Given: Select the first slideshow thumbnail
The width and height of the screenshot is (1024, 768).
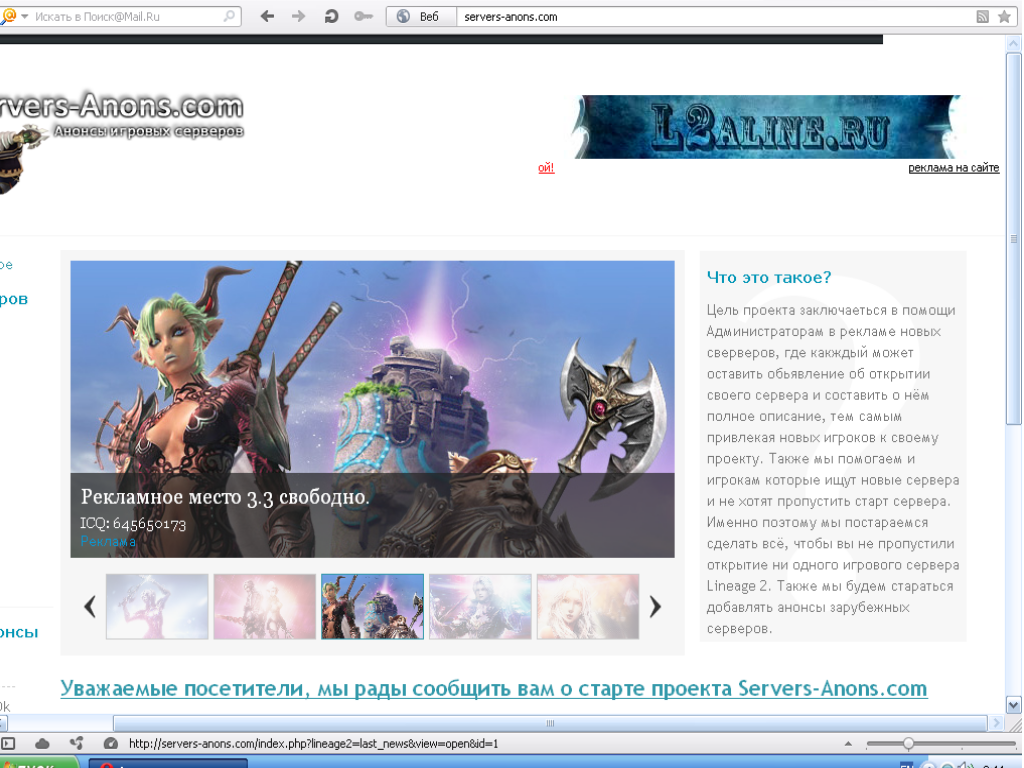Looking at the screenshot, I should 157,607.
